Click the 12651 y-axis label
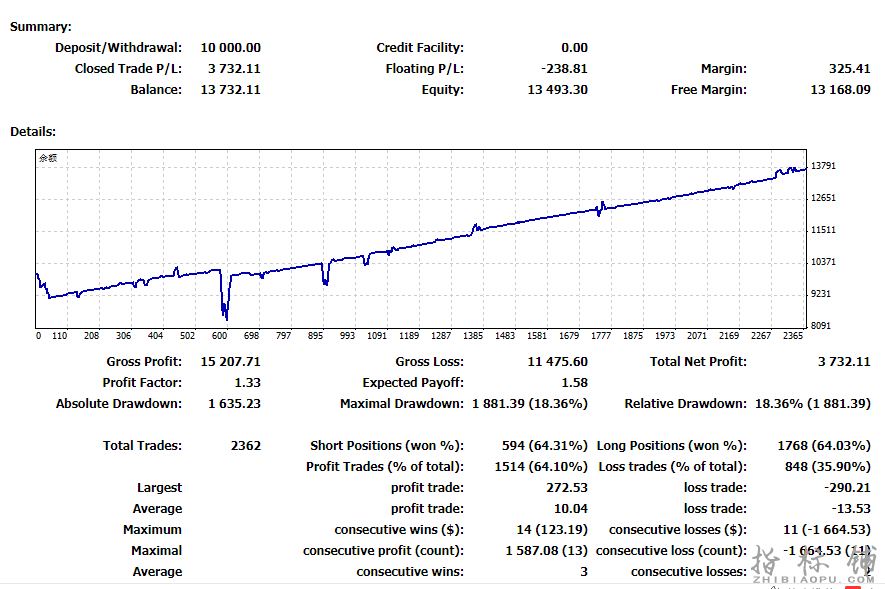 823,197
